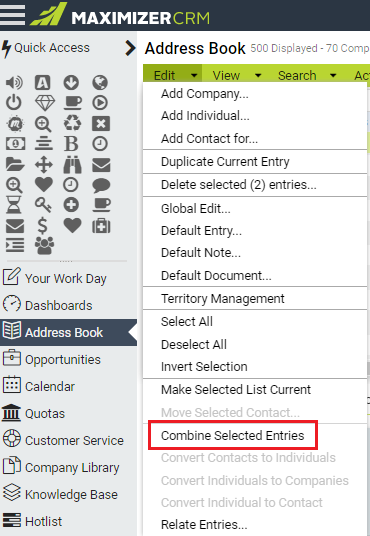Click the group of people icon
The height and width of the screenshot is (536, 370).
point(44,245)
